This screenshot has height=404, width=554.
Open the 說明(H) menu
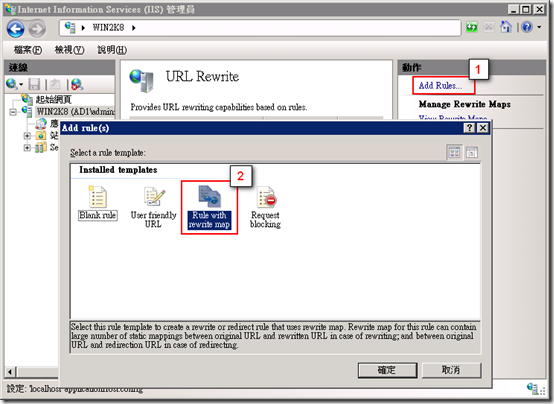point(112,50)
